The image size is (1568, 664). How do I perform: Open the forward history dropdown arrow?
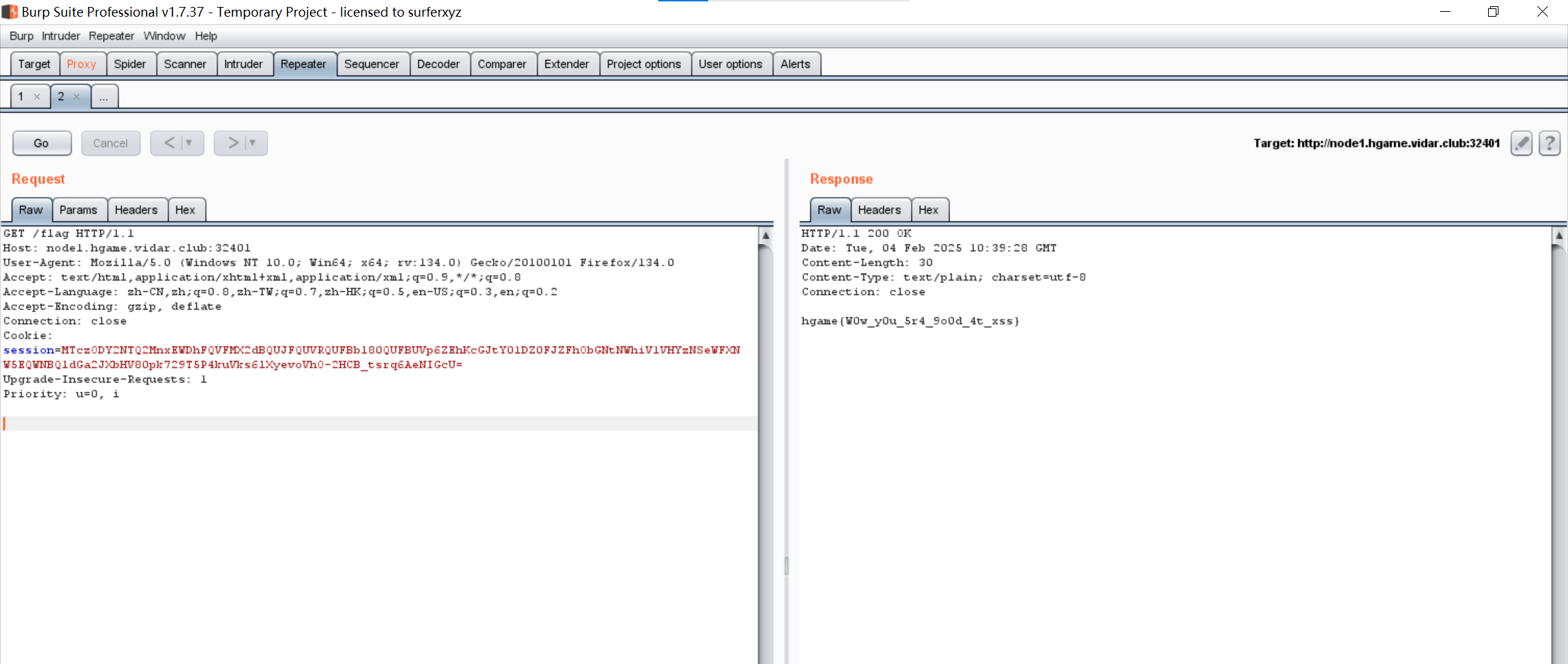(253, 143)
